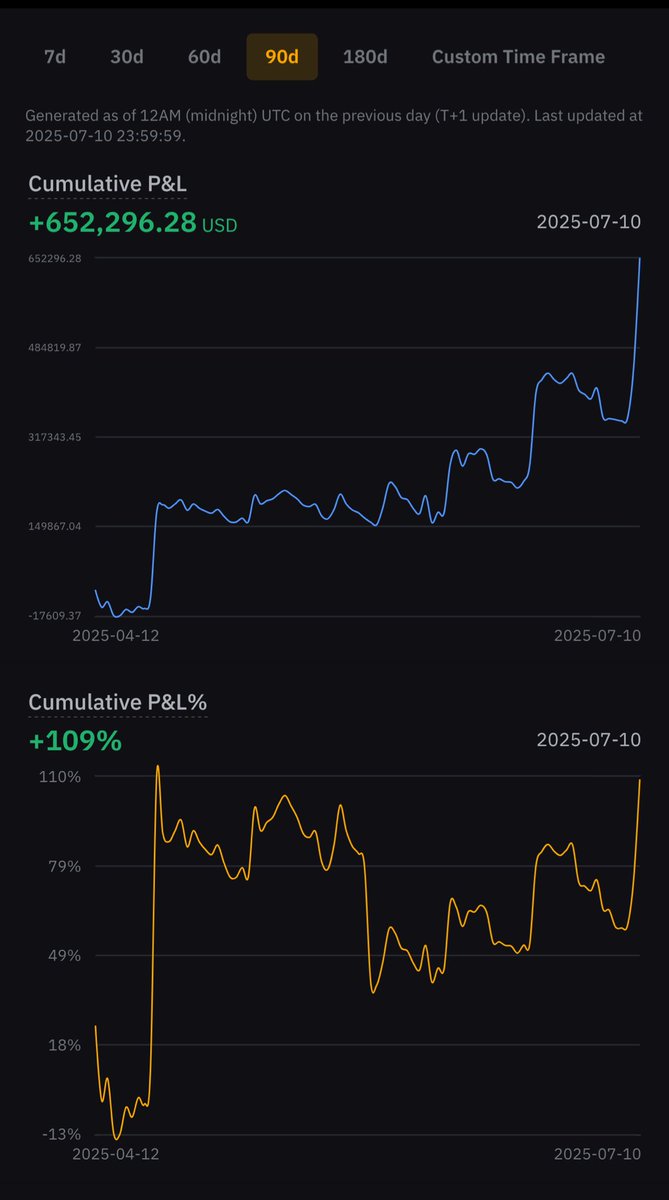Click the 484819.87 y-axis gridline label
Viewport: 669px width, 1200px height.
click(55, 348)
